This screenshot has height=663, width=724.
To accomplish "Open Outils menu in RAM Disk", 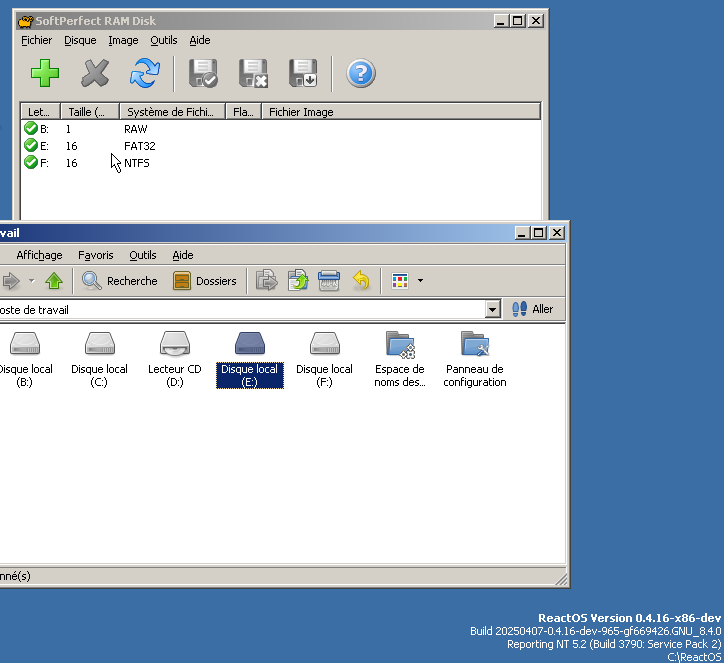I will (164, 41).
